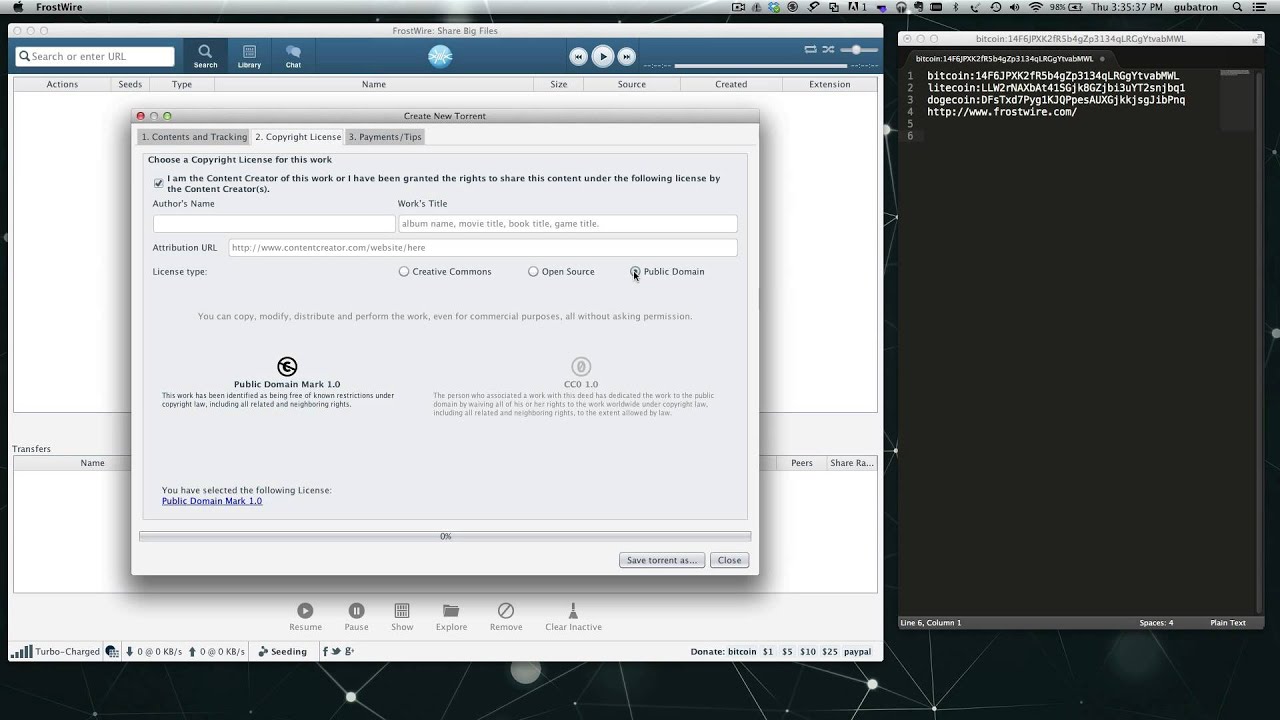The width and height of the screenshot is (1280, 720).
Task: Click the Clear Inactive broom icon
Action: 573,610
